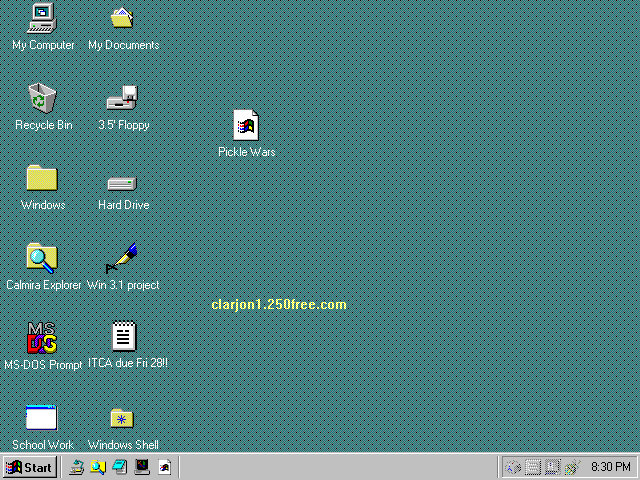Select the Windows folder on desktop
This screenshot has width=640, height=480.
point(42,178)
